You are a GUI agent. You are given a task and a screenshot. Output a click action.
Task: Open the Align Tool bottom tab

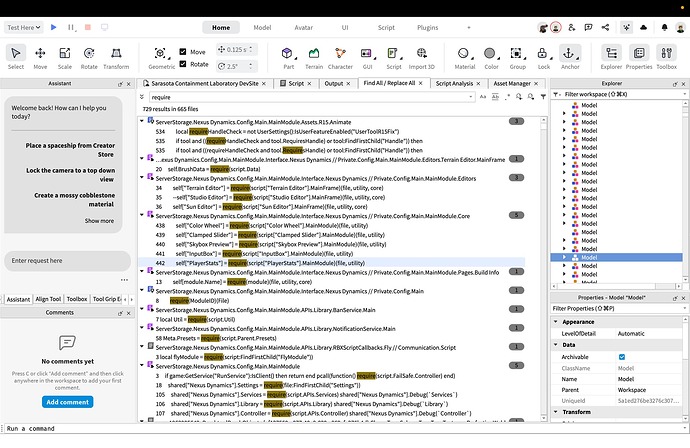[x=48, y=299]
